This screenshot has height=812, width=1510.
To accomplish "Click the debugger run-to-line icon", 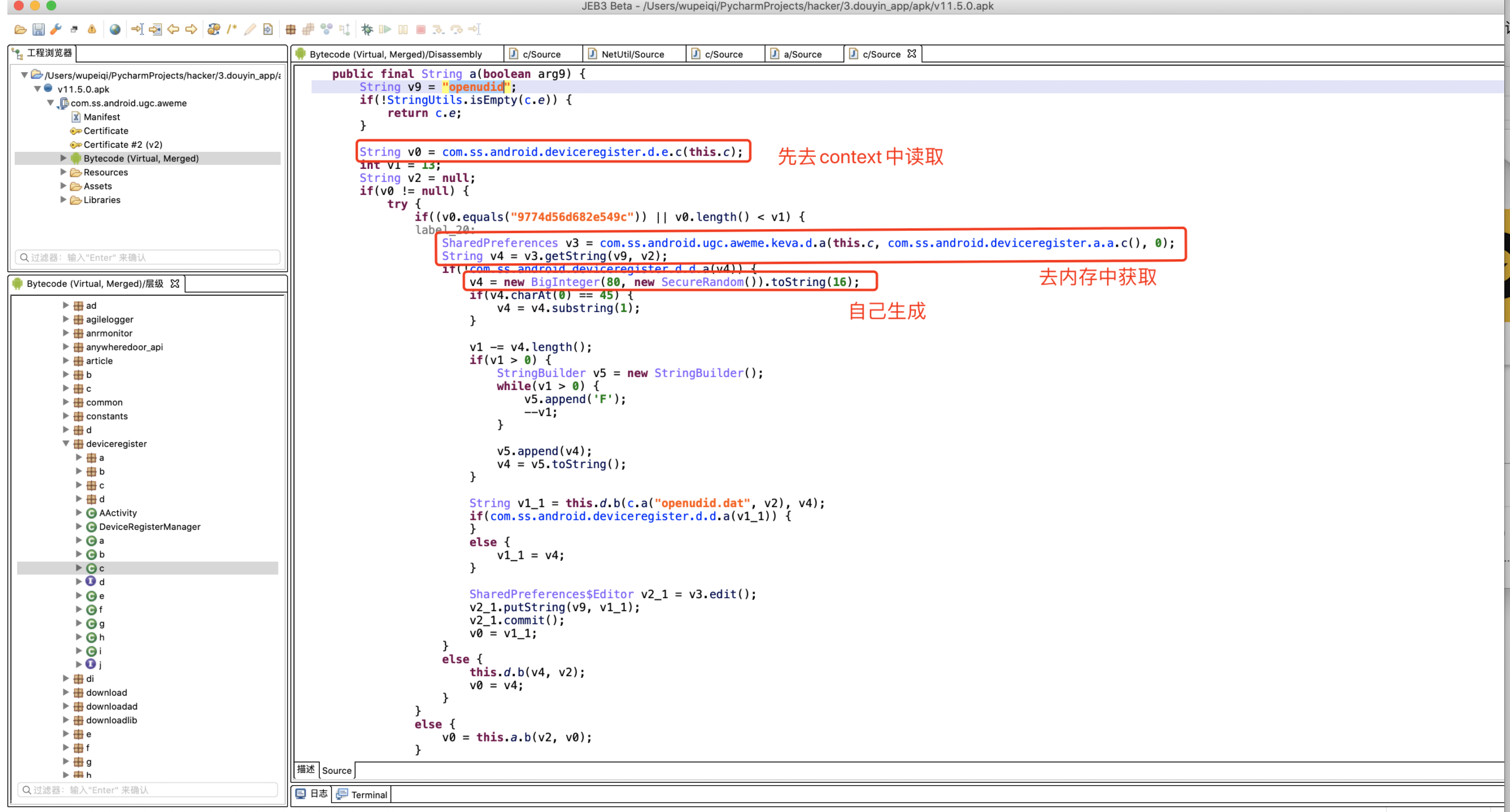I will [474, 30].
